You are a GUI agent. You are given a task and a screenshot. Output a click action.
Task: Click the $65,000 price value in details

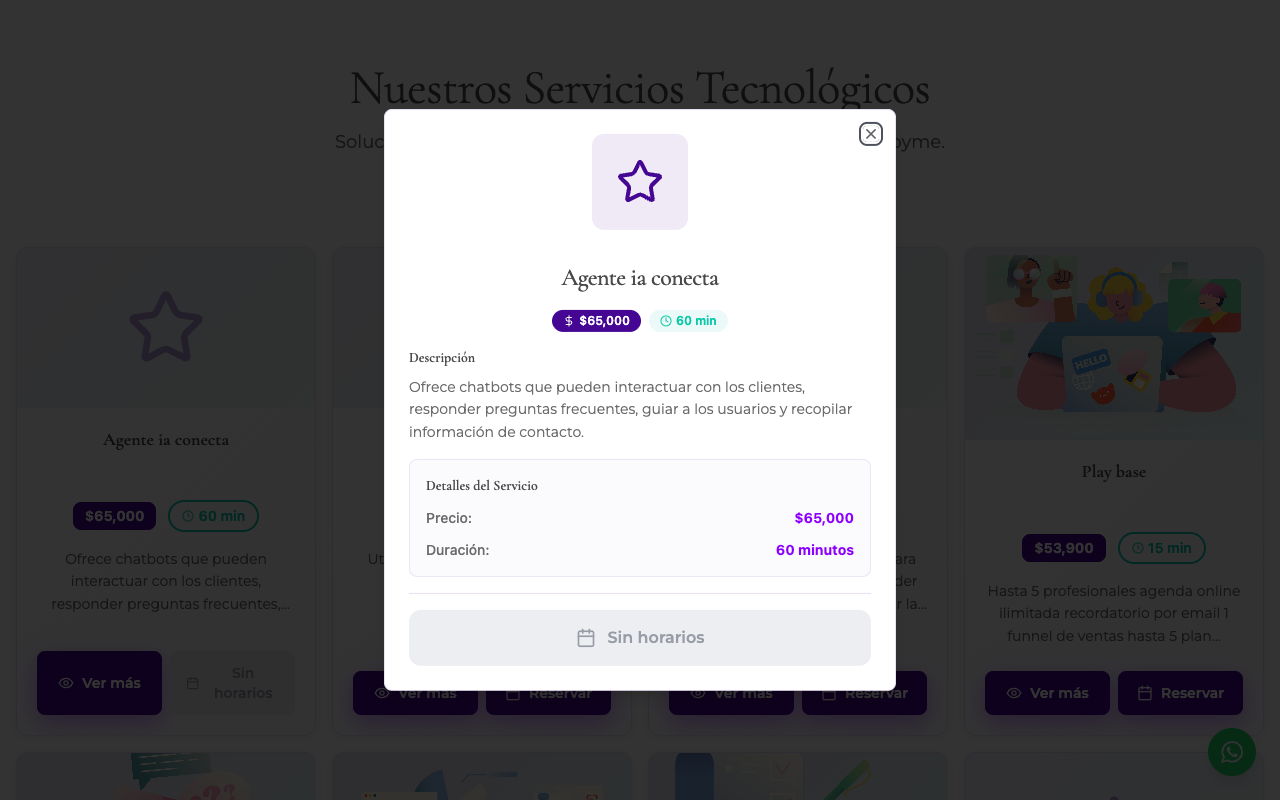[824, 518]
